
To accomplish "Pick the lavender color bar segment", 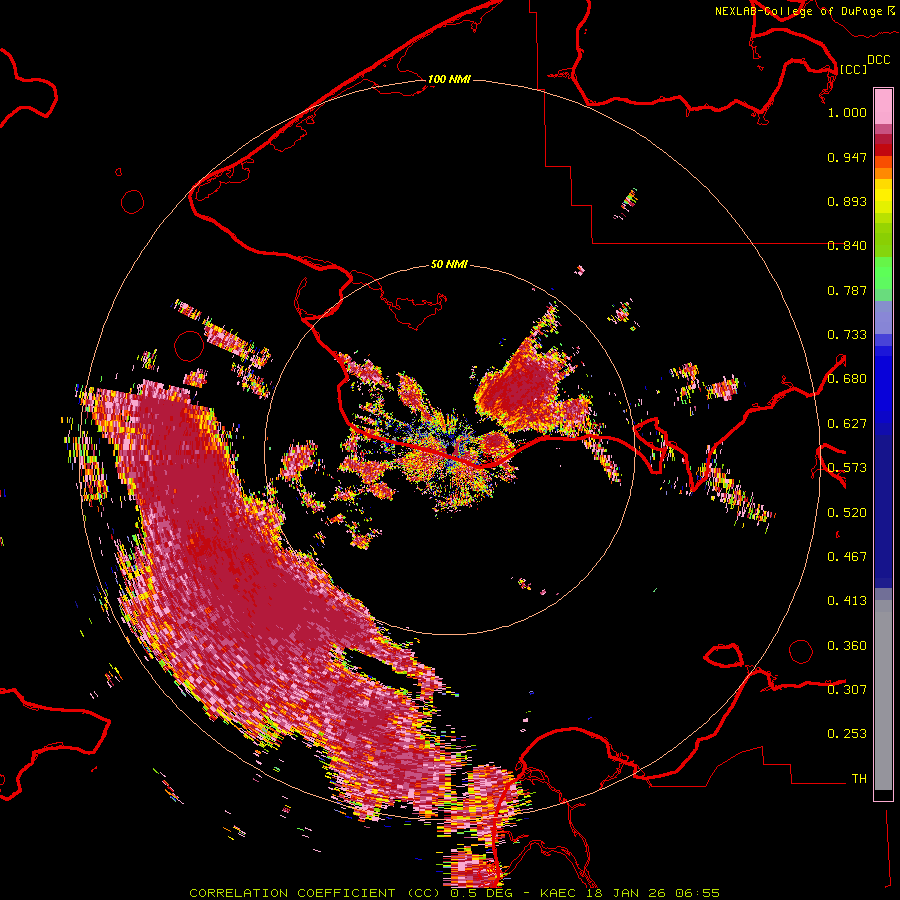I will point(883,317).
